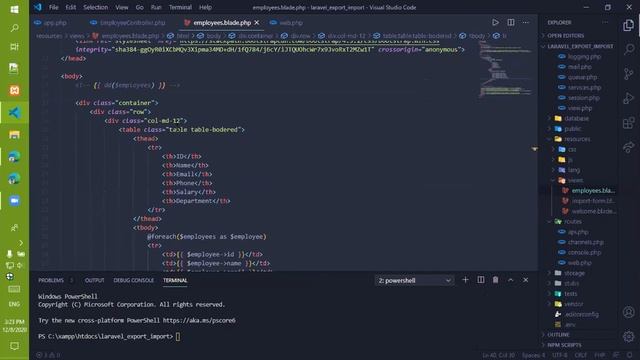The image size is (640, 360).
Task: Close the terminal panel
Action: point(525,280)
